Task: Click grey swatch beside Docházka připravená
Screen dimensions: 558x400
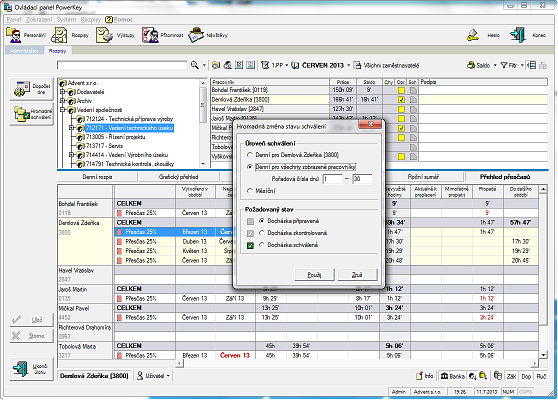Action: [x=250, y=221]
